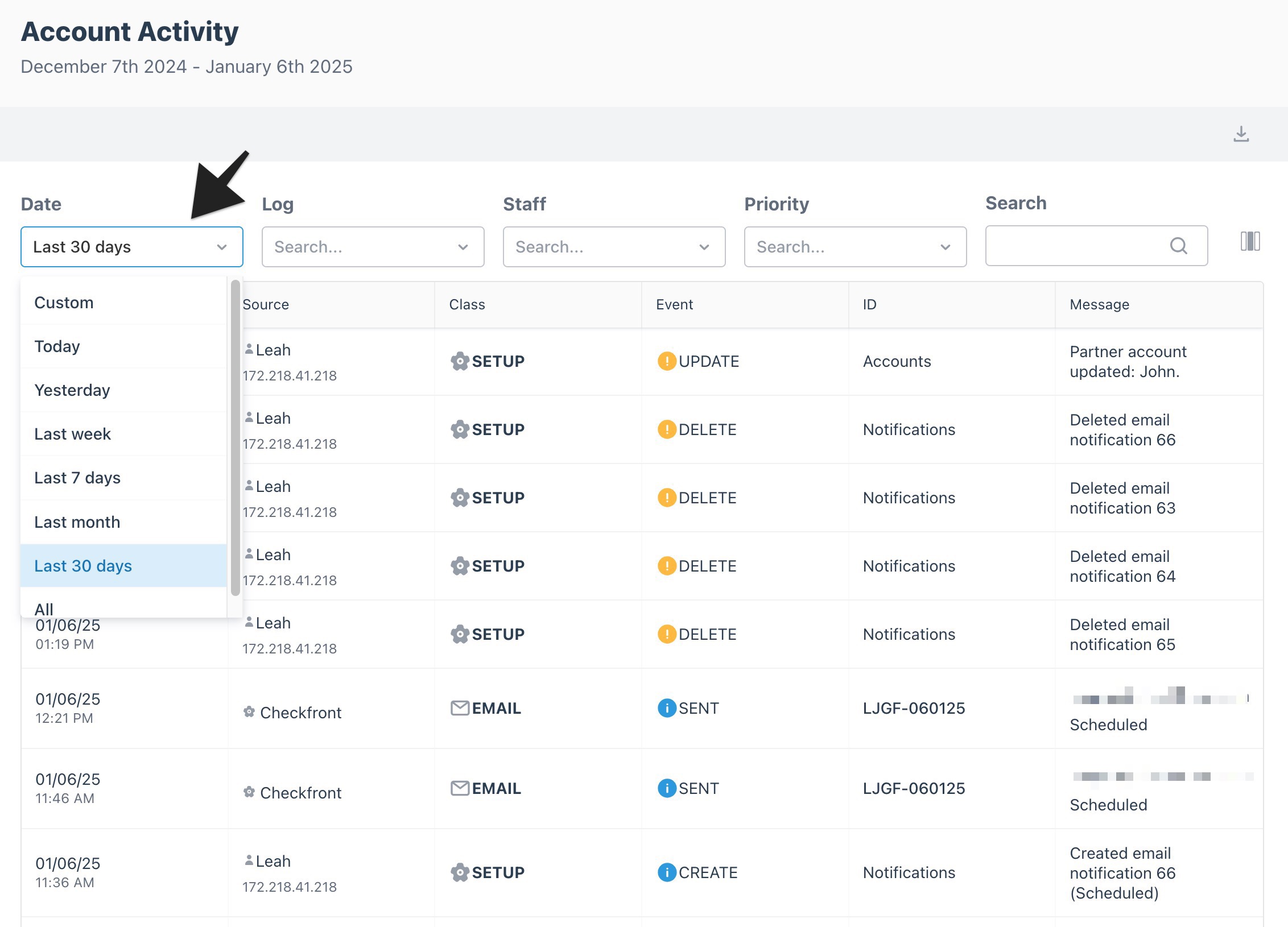This screenshot has height=927, width=1288.
Task: Click Checkfront source icon in 12:21 PM row
Action: click(249, 712)
